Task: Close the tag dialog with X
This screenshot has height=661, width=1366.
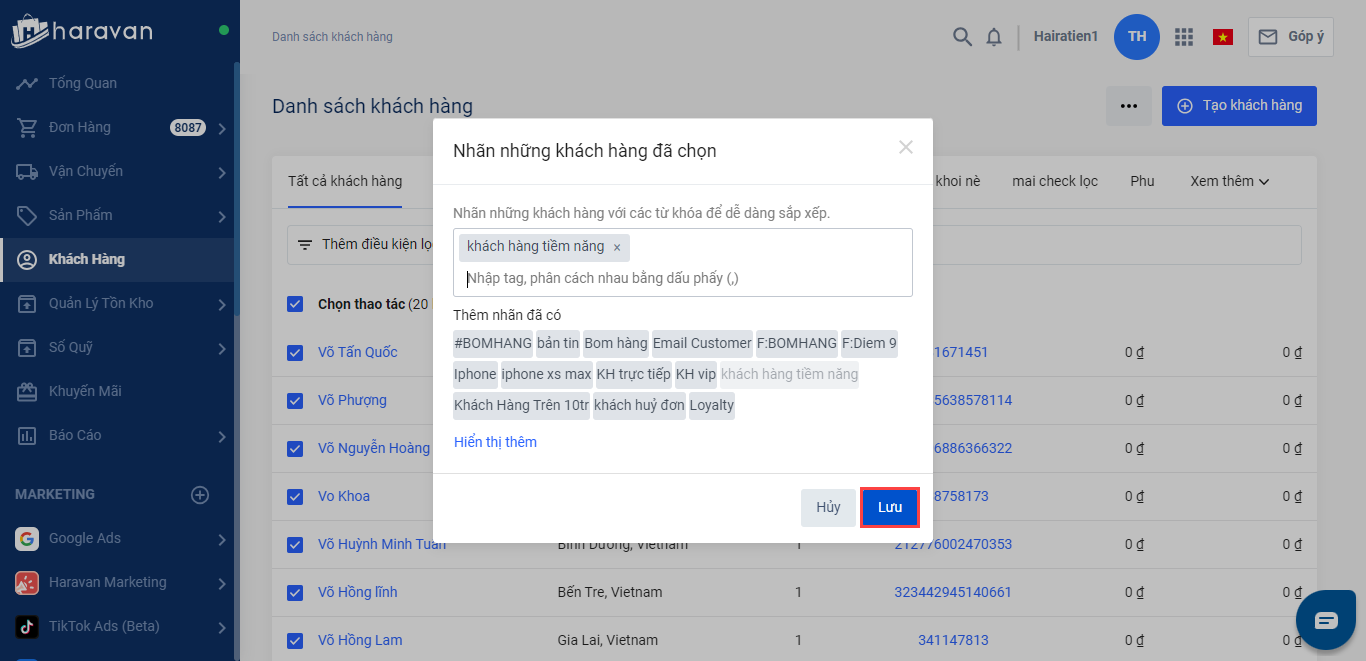Action: coord(906,148)
